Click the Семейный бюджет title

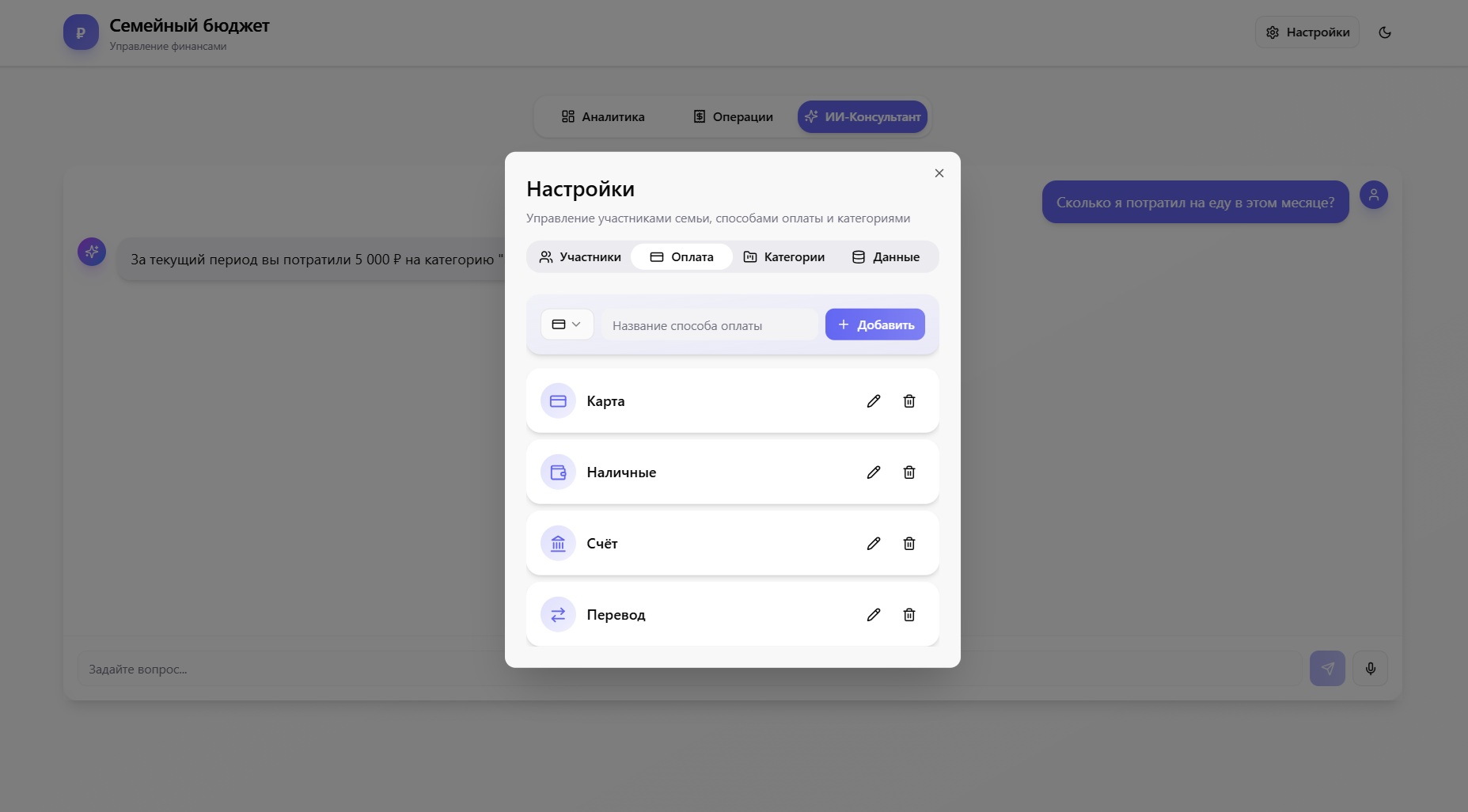(x=189, y=25)
